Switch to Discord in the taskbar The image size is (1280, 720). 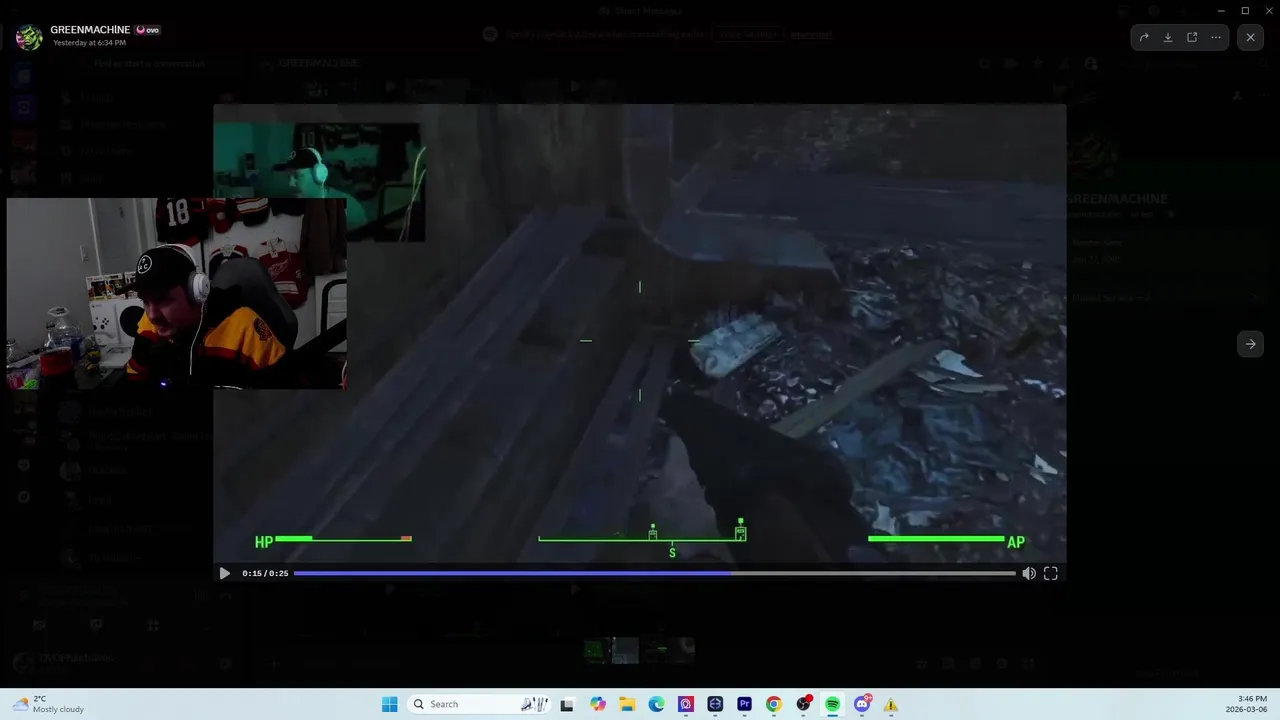(x=862, y=704)
